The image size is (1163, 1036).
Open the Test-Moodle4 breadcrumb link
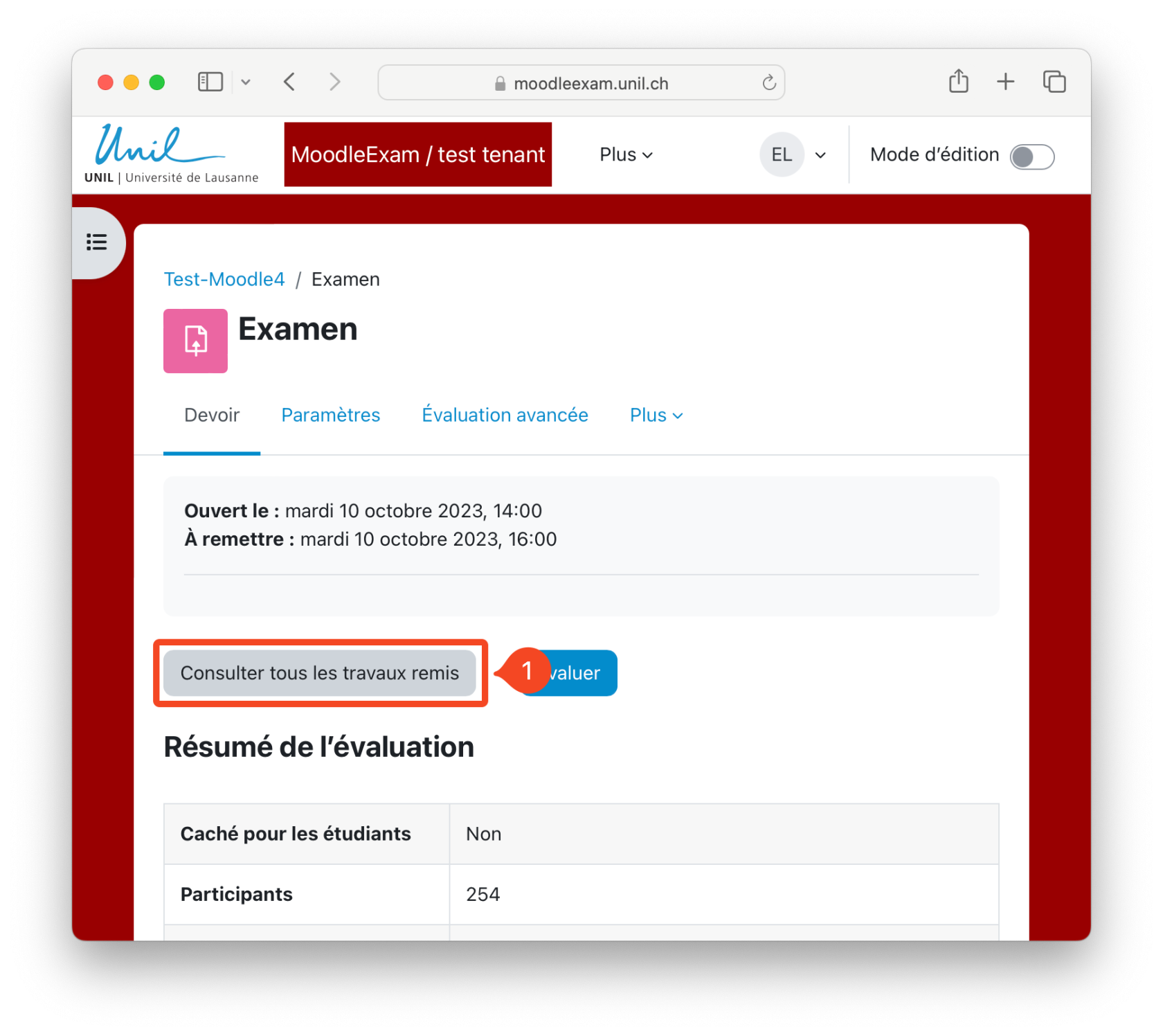click(224, 279)
